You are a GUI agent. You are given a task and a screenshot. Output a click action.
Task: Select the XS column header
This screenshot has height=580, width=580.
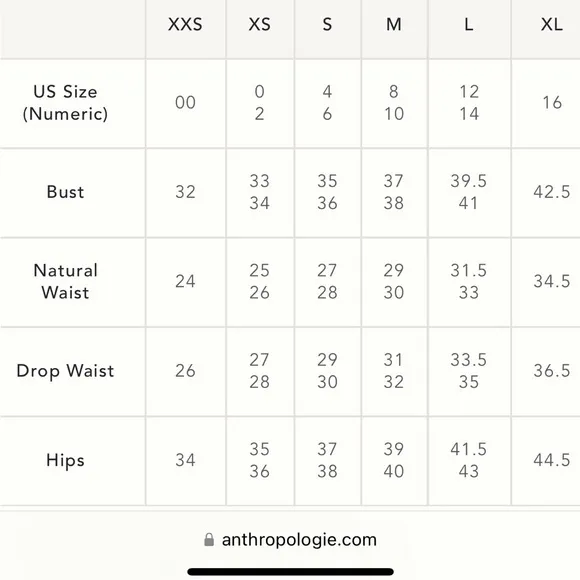click(260, 25)
